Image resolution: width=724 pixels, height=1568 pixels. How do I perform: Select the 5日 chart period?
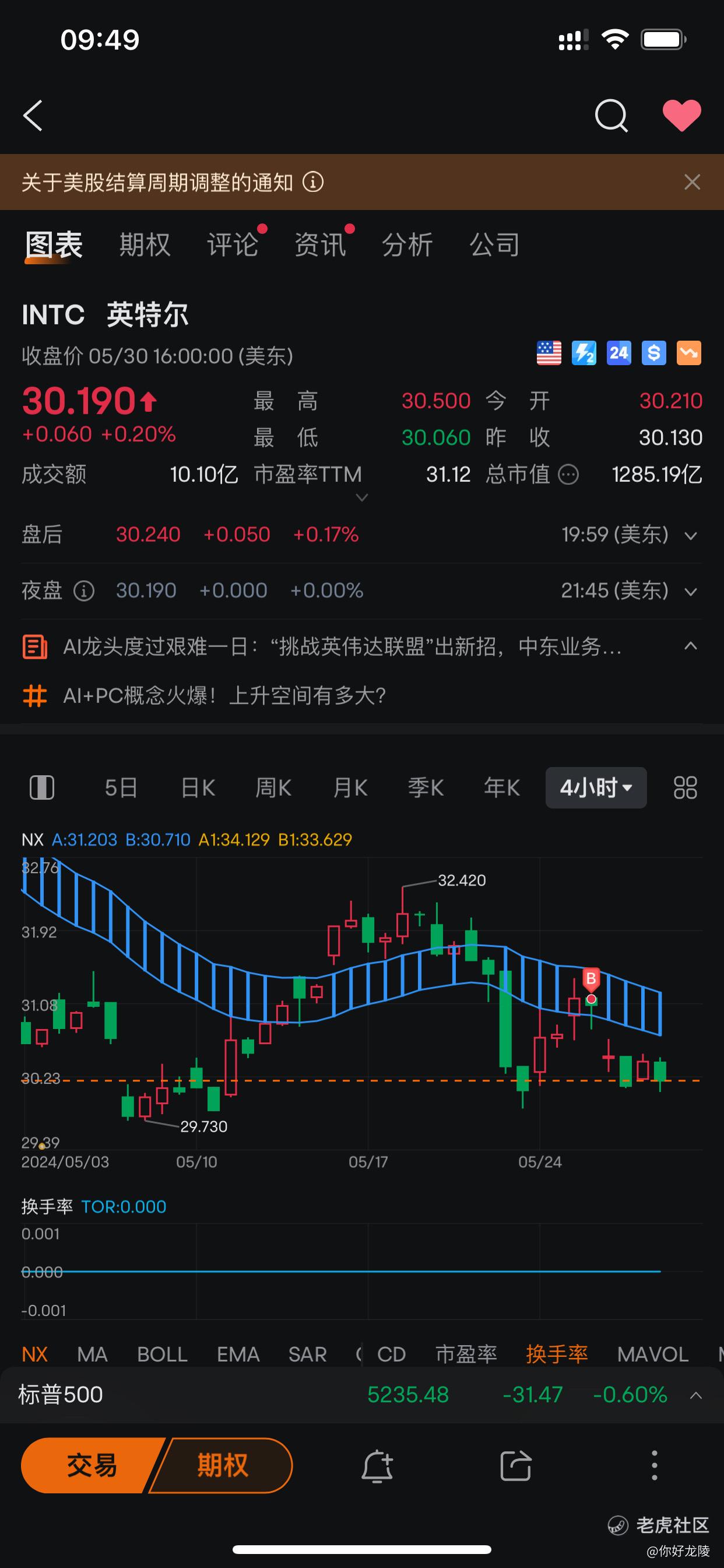[121, 787]
